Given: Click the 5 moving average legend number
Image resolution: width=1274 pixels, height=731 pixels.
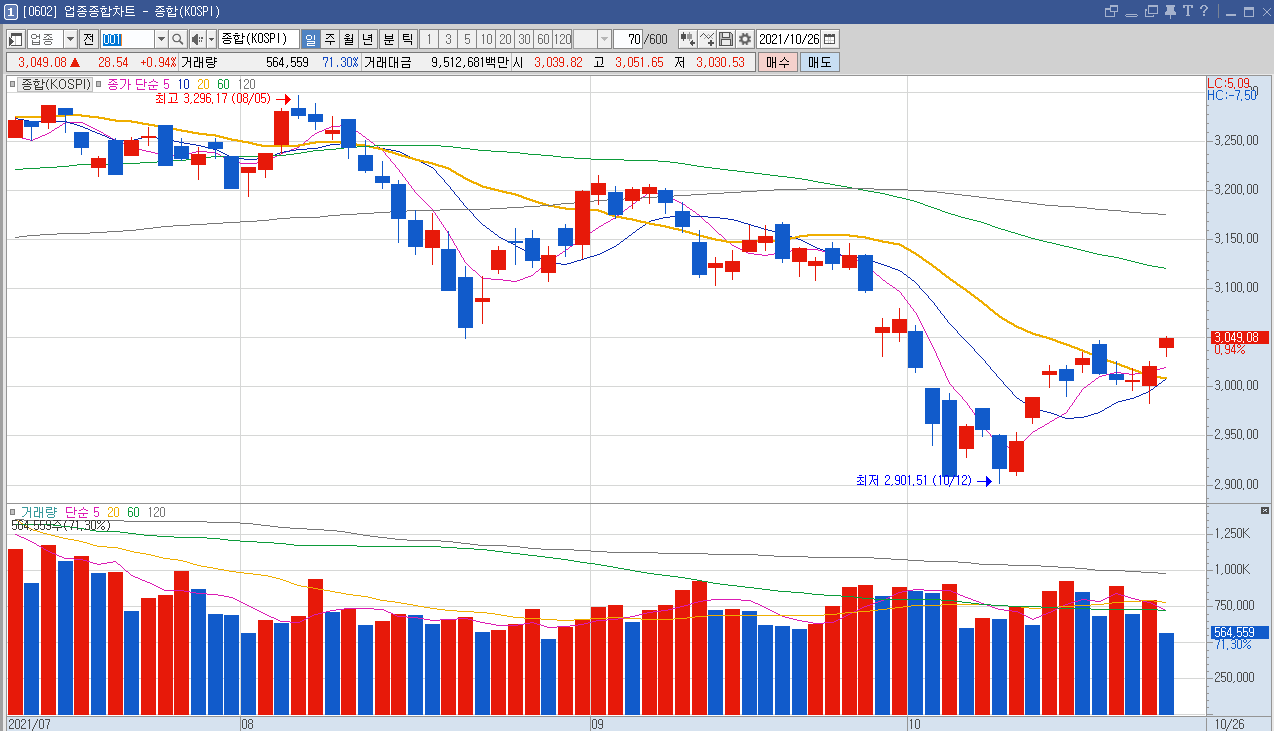Looking at the screenshot, I should 166,84.
